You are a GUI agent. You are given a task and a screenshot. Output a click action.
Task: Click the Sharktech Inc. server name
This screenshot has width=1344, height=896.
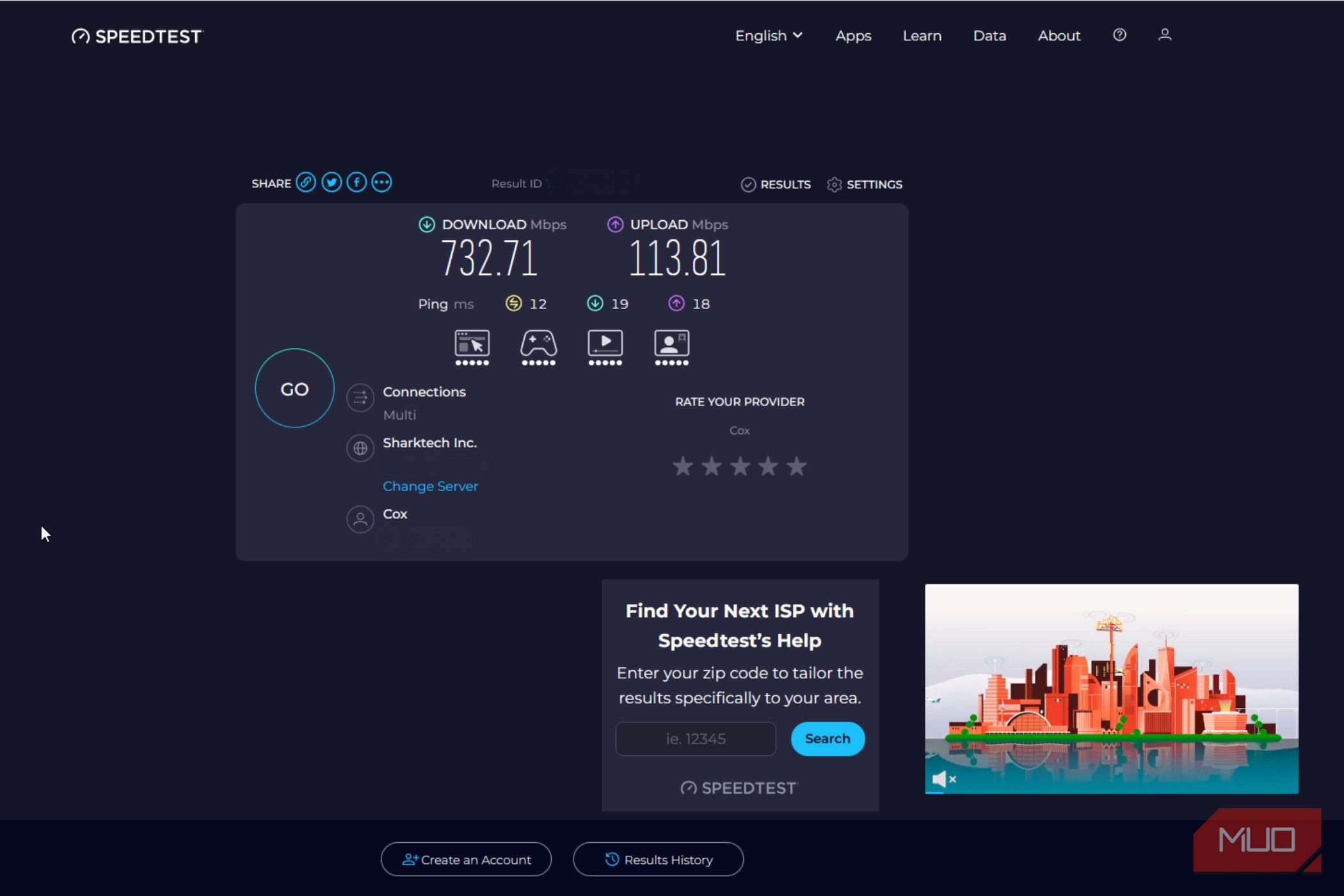429,442
